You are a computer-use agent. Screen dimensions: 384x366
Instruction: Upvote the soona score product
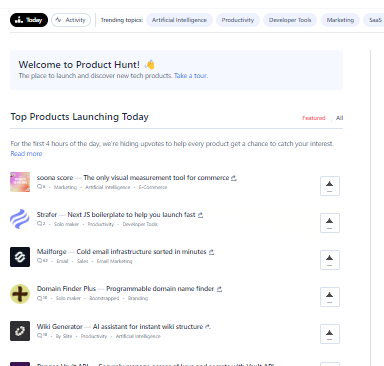coord(330,186)
